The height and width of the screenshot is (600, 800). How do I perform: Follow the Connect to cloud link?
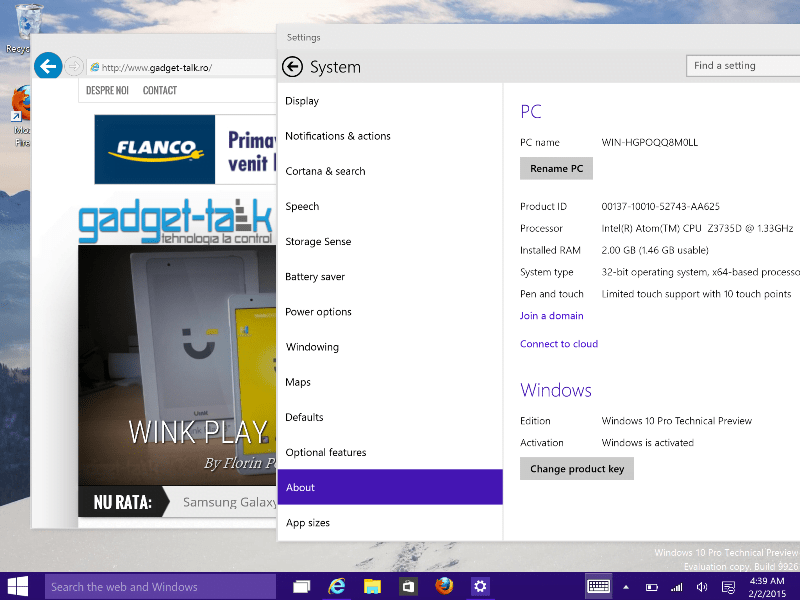point(559,344)
